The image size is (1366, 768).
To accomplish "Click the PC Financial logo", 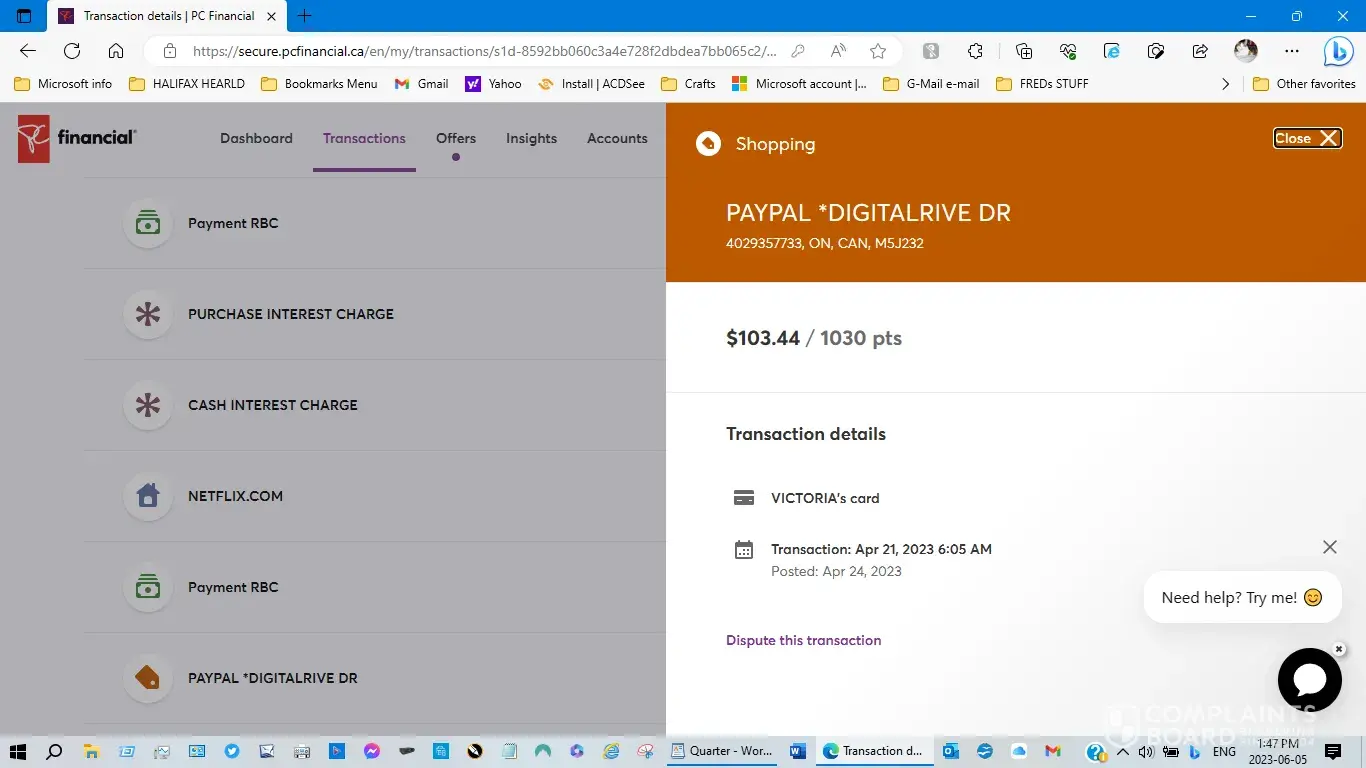I will (x=77, y=138).
